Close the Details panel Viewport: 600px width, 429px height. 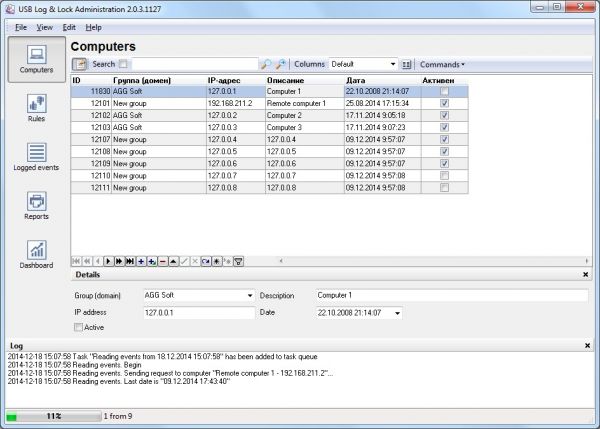(x=586, y=274)
